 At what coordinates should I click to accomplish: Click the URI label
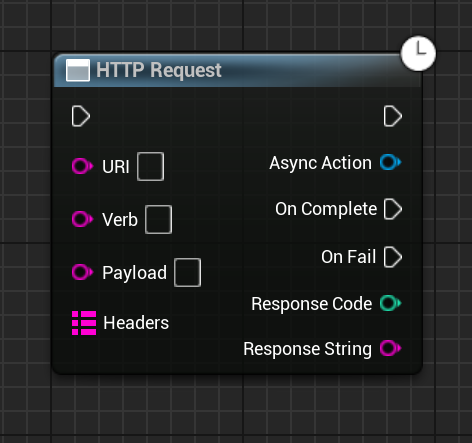pos(116,167)
